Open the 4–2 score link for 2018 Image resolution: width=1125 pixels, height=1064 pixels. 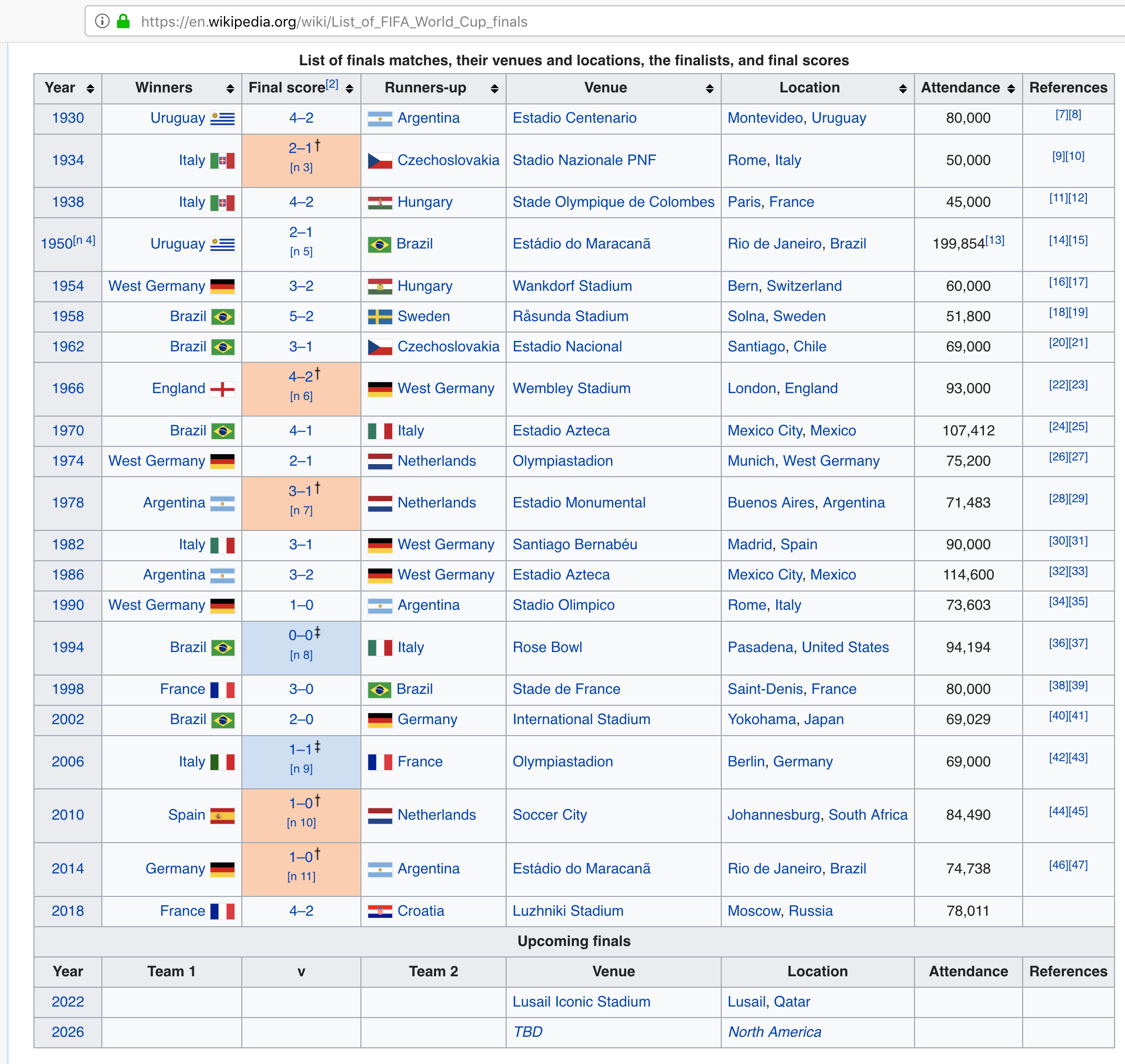pos(301,911)
